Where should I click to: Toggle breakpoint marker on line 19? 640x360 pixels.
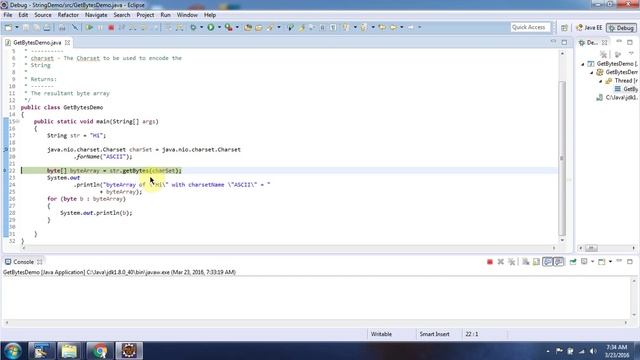pyautogui.click(x=5, y=150)
